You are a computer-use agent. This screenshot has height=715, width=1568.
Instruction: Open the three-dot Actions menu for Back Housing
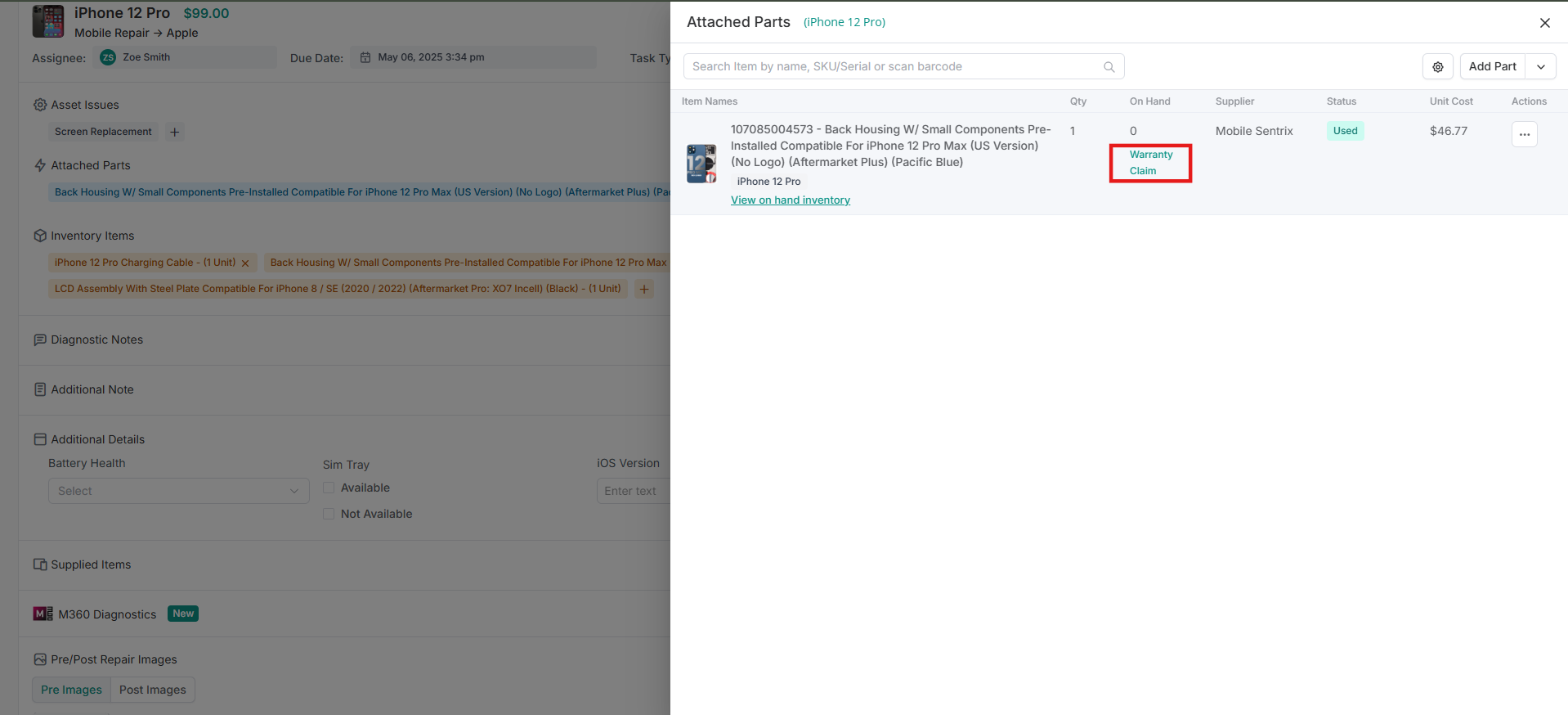click(x=1525, y=134)
